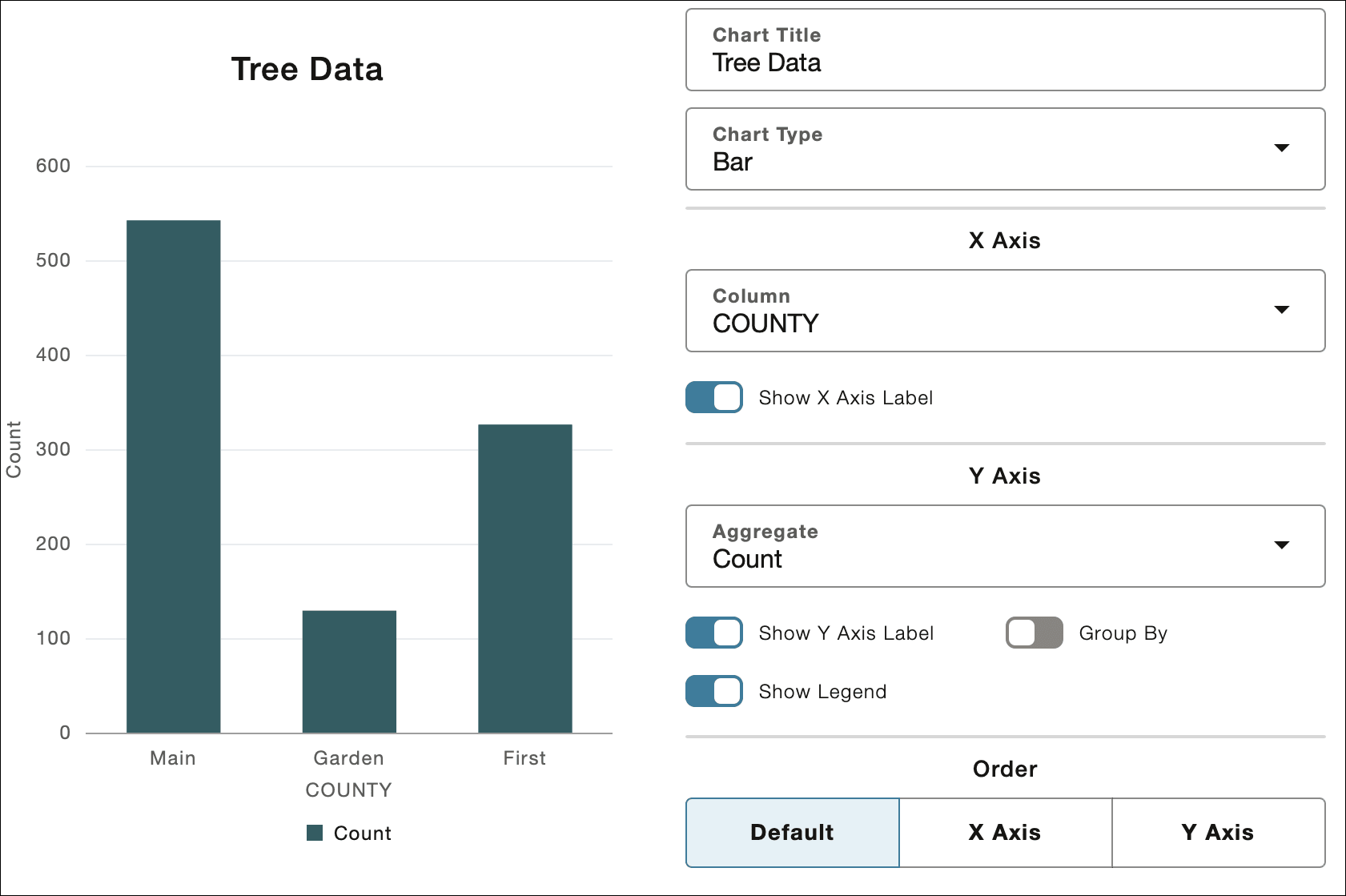Click the Column dropdown arrow

1282,310
